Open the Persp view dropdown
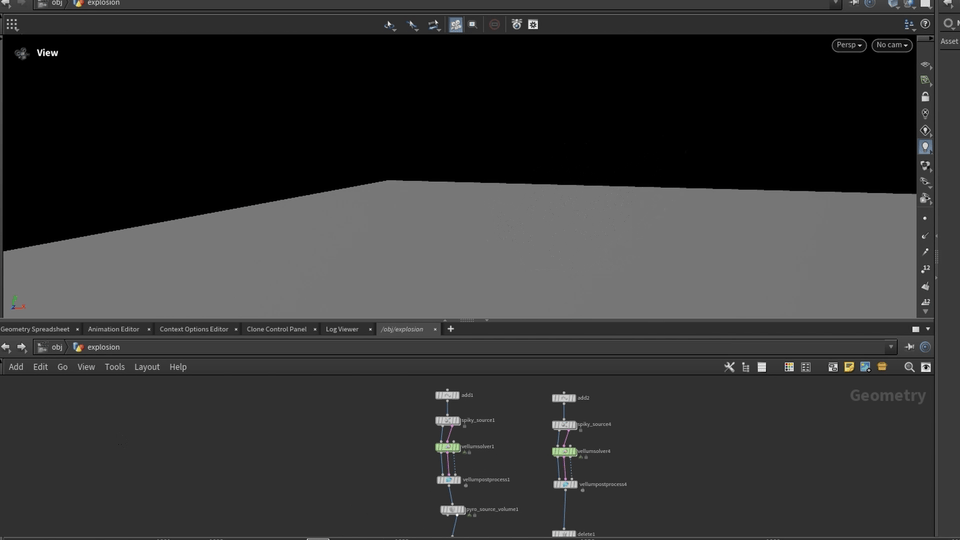 848,45
